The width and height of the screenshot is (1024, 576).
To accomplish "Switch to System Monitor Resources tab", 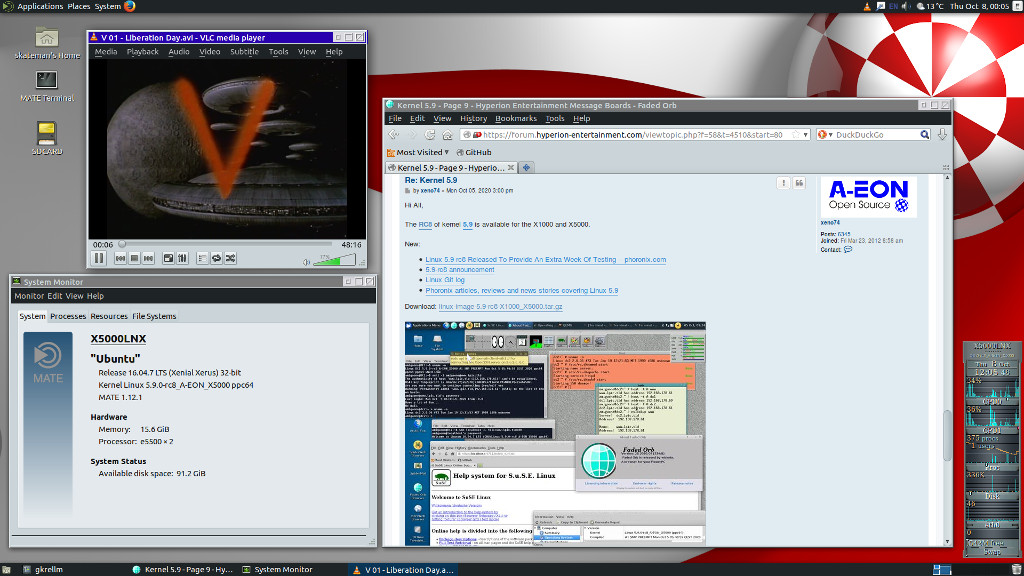I will coord(108,316).
